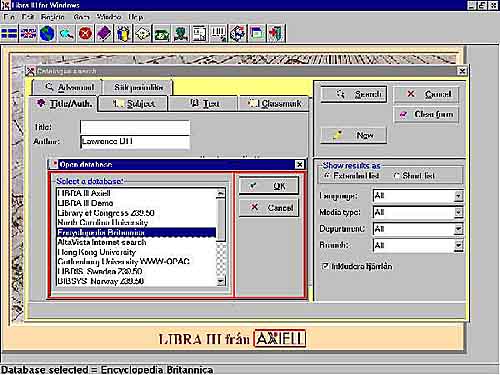Open the File menu
Screen dimensions: 500x375
pos(9,17)
